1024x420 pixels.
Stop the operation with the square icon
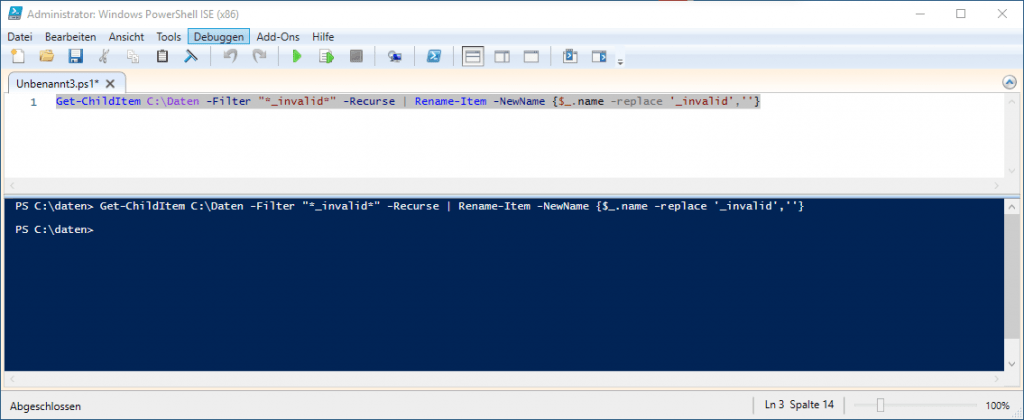point(355,56)
